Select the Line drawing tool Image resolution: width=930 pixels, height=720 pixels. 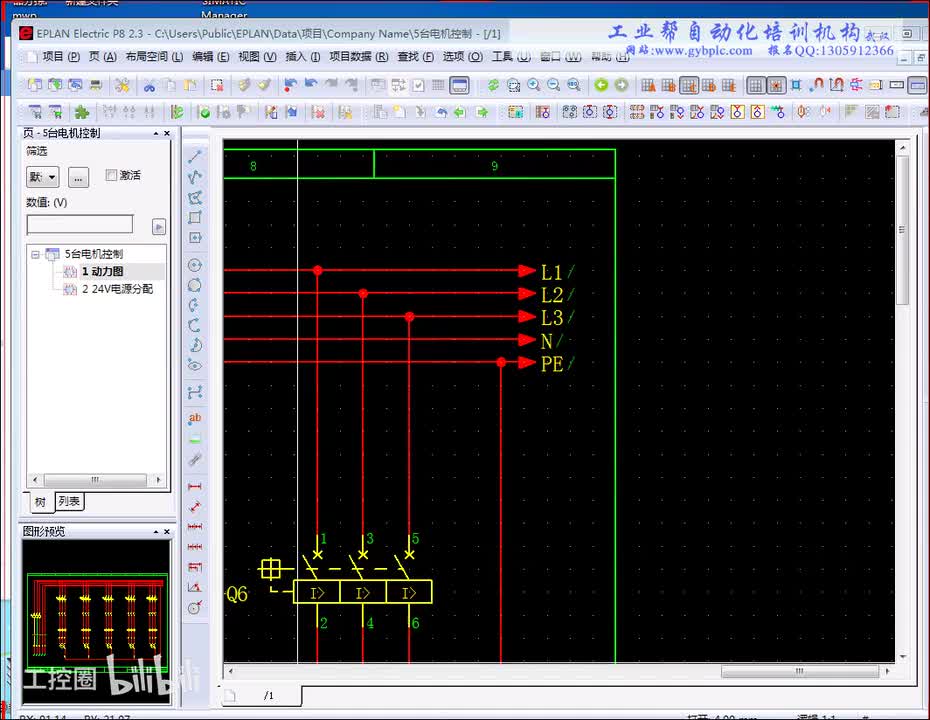point(195,156)
